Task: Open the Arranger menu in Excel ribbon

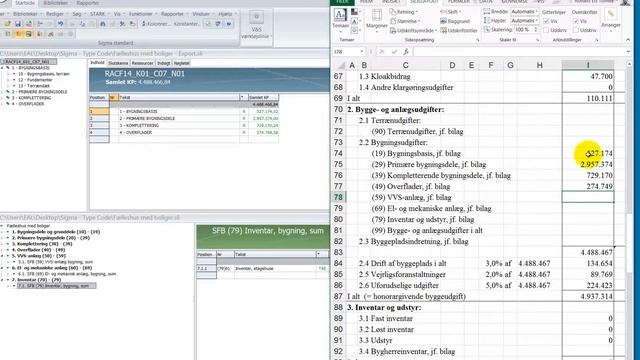Action: coord(611,19)
